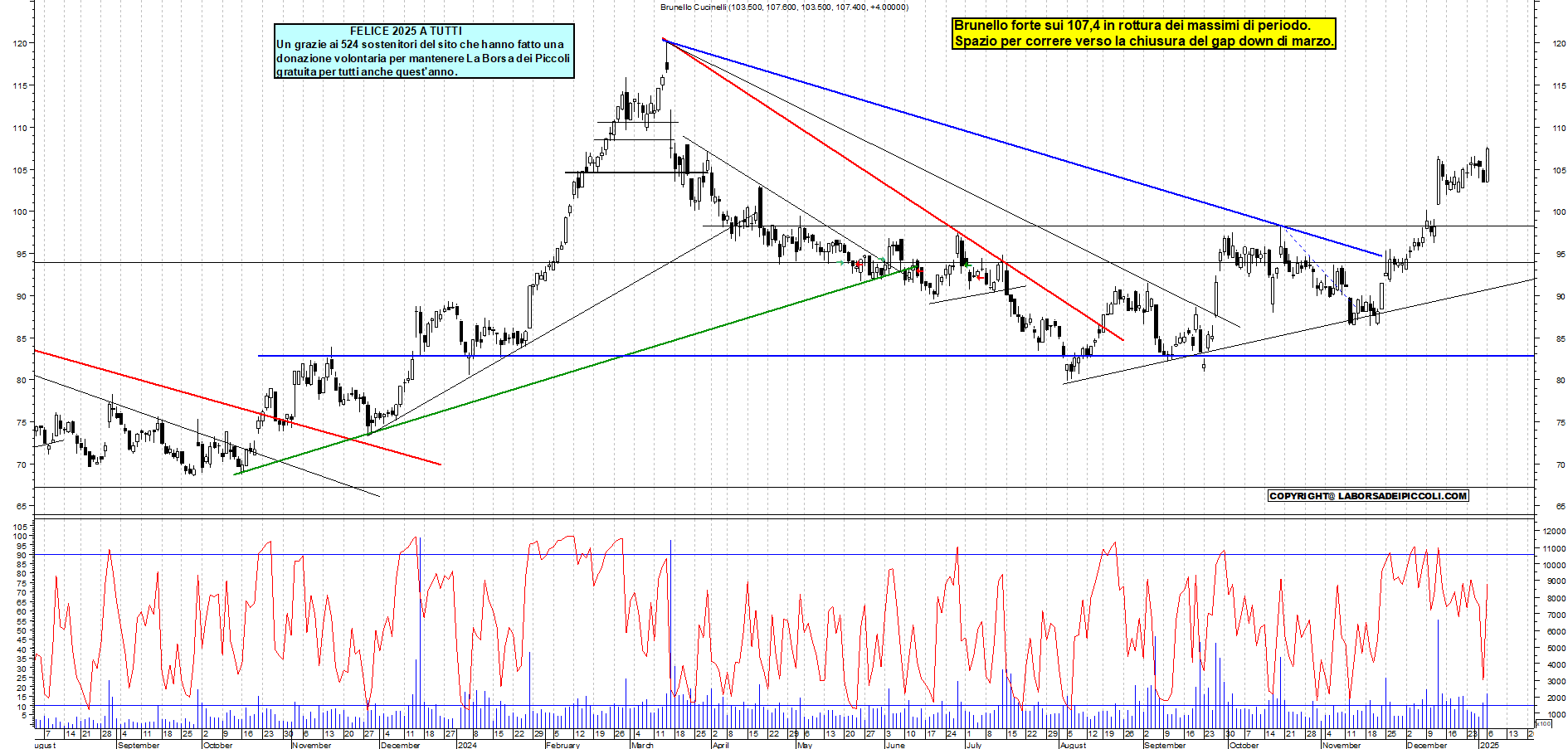The height and width of the screenshot is (749, 1568).
Task: Click the 'March' month label
Action: [x=642, y=745]
